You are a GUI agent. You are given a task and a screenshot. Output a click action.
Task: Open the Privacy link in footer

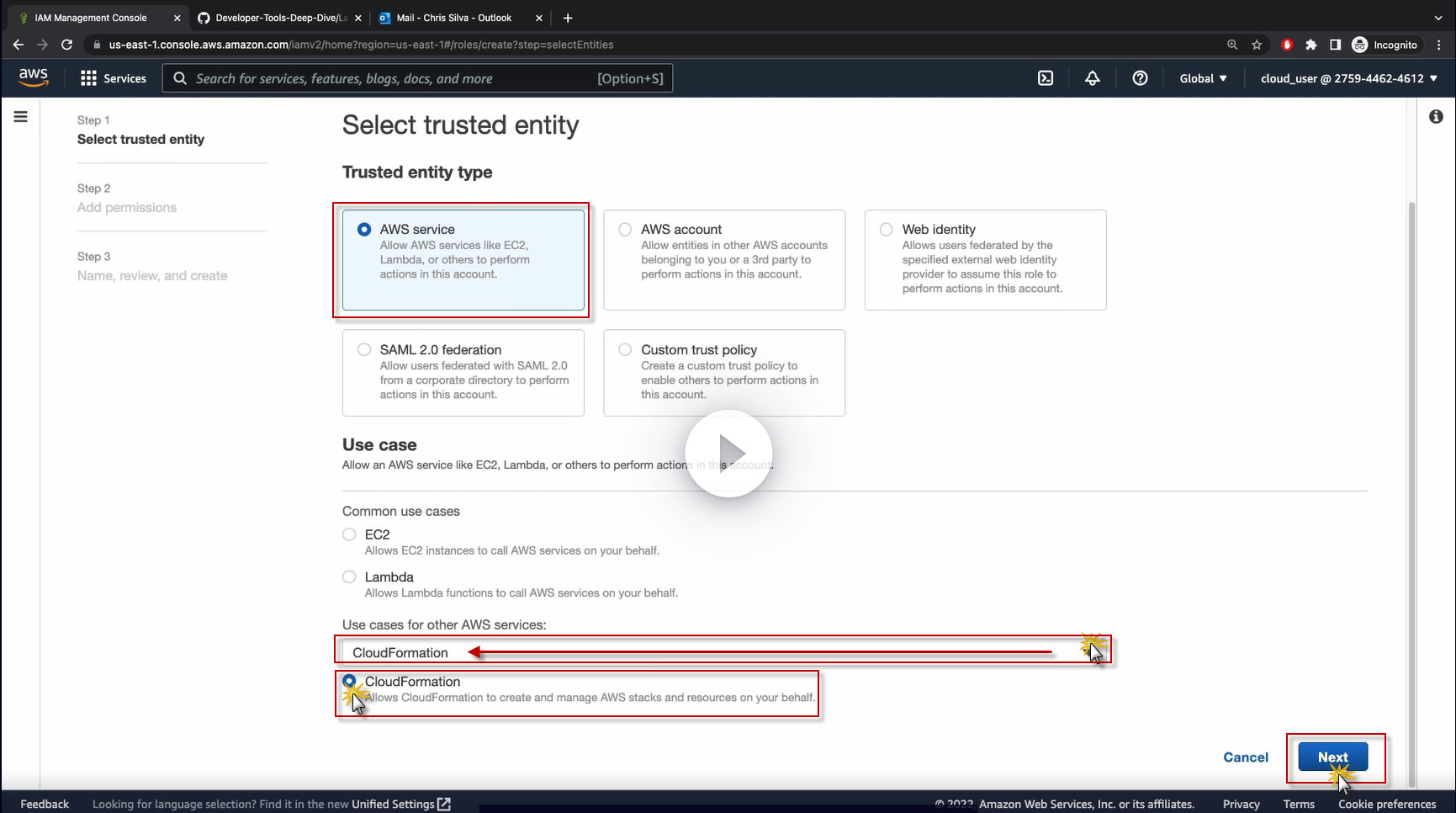(1242, 804)
